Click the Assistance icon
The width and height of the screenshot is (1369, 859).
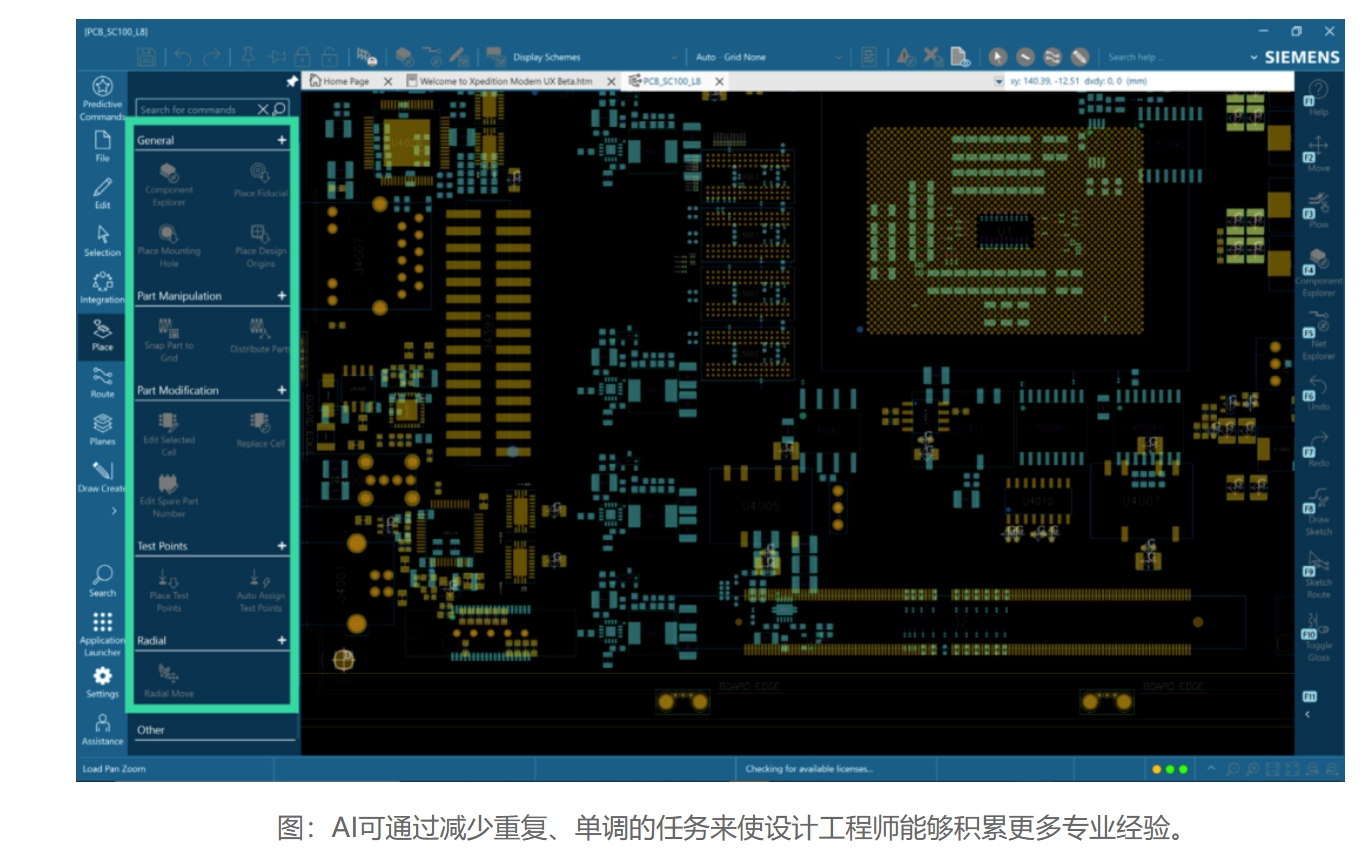(x=102, y=728)
